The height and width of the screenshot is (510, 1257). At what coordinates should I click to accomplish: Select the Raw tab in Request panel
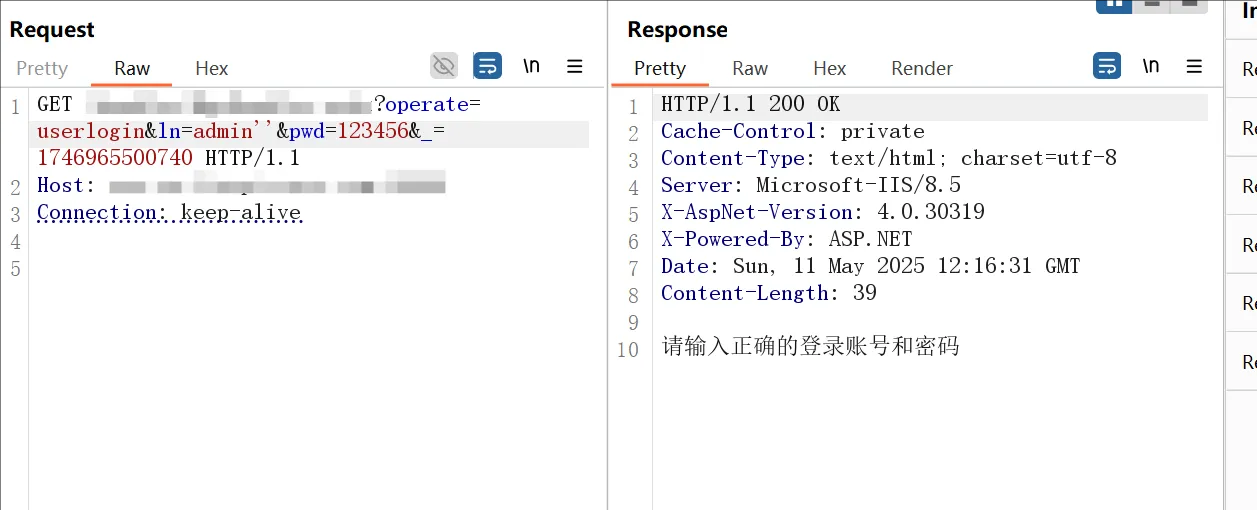pyautogui.click(x=132, y=68)
